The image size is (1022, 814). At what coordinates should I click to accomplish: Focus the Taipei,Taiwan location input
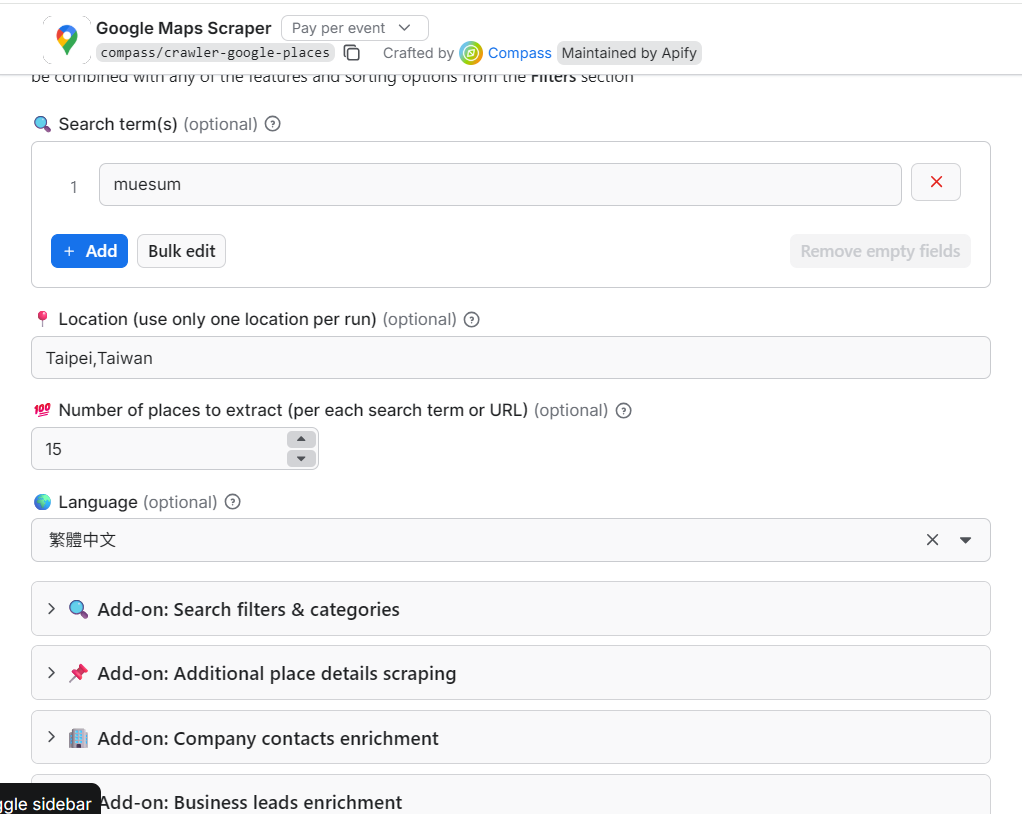510,358
